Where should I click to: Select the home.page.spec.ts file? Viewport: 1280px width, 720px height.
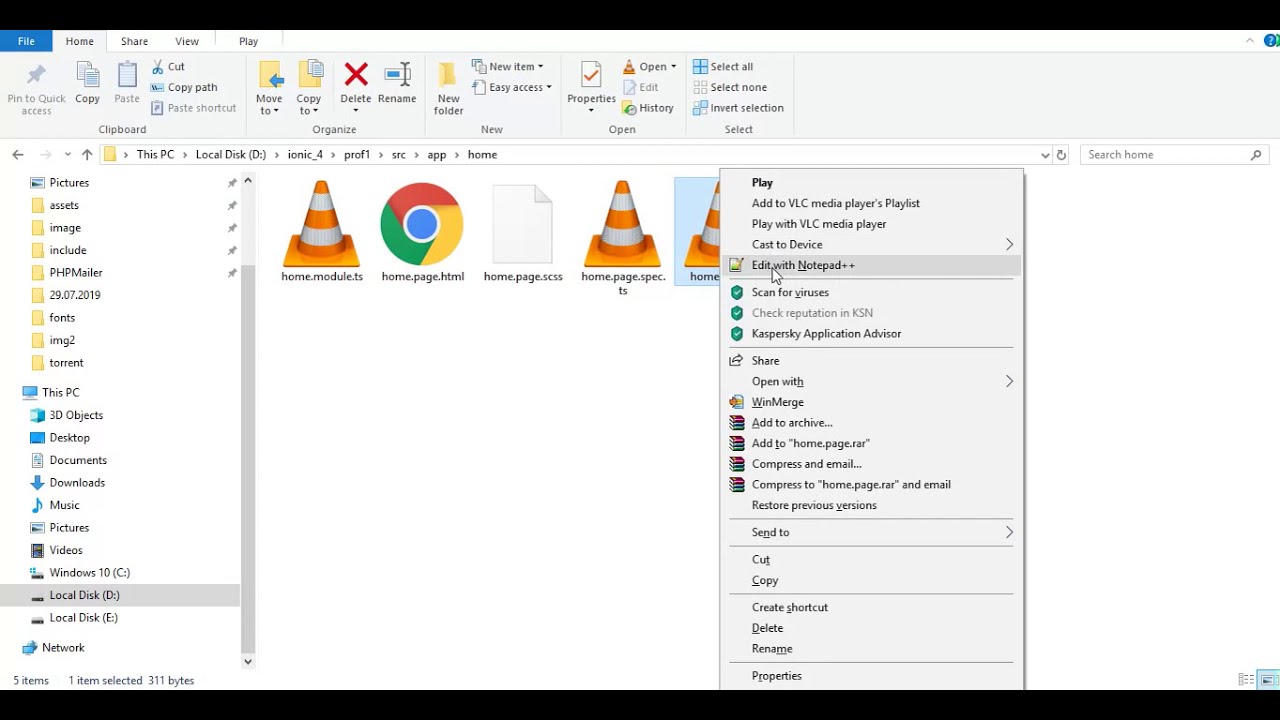coord(622,238)
